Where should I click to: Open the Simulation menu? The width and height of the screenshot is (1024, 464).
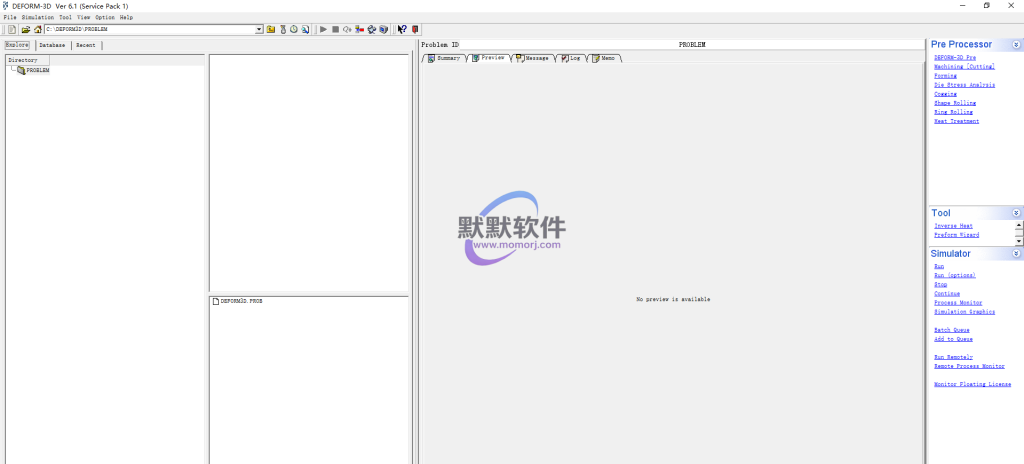(38, 17)
